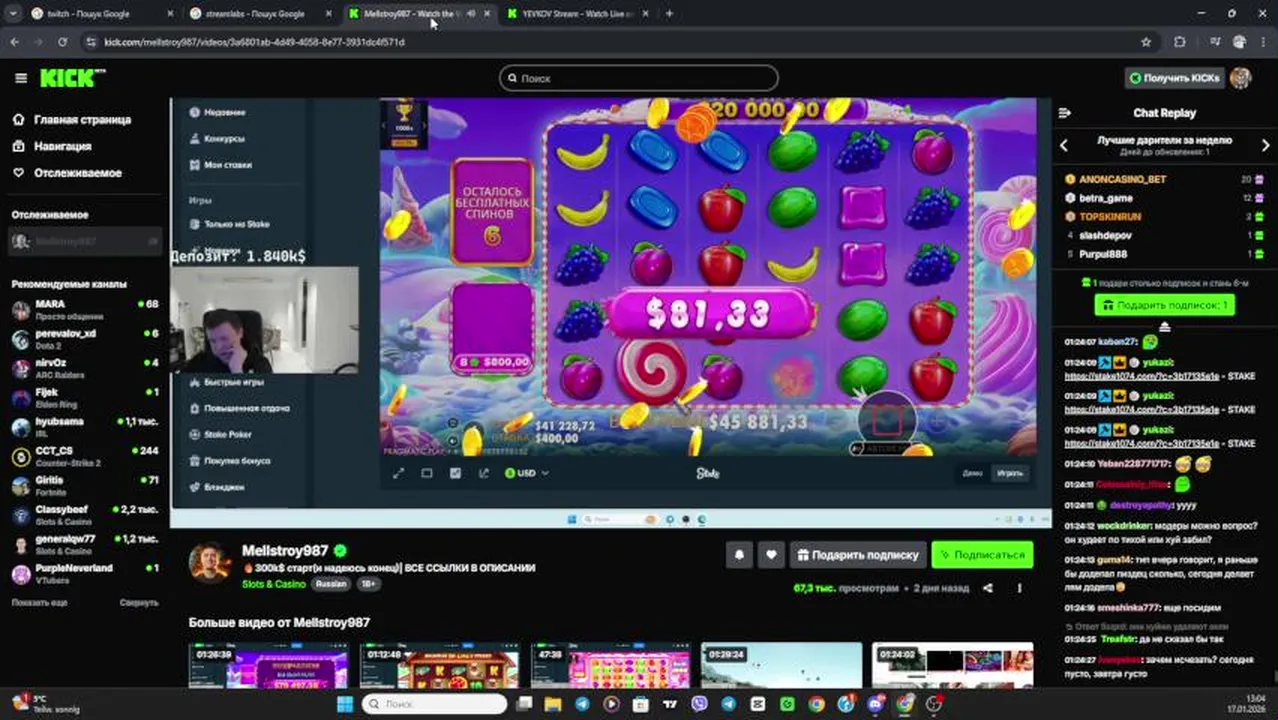
Task: Open the 01:26:39 video thumbnail
Action: [269, 665]
